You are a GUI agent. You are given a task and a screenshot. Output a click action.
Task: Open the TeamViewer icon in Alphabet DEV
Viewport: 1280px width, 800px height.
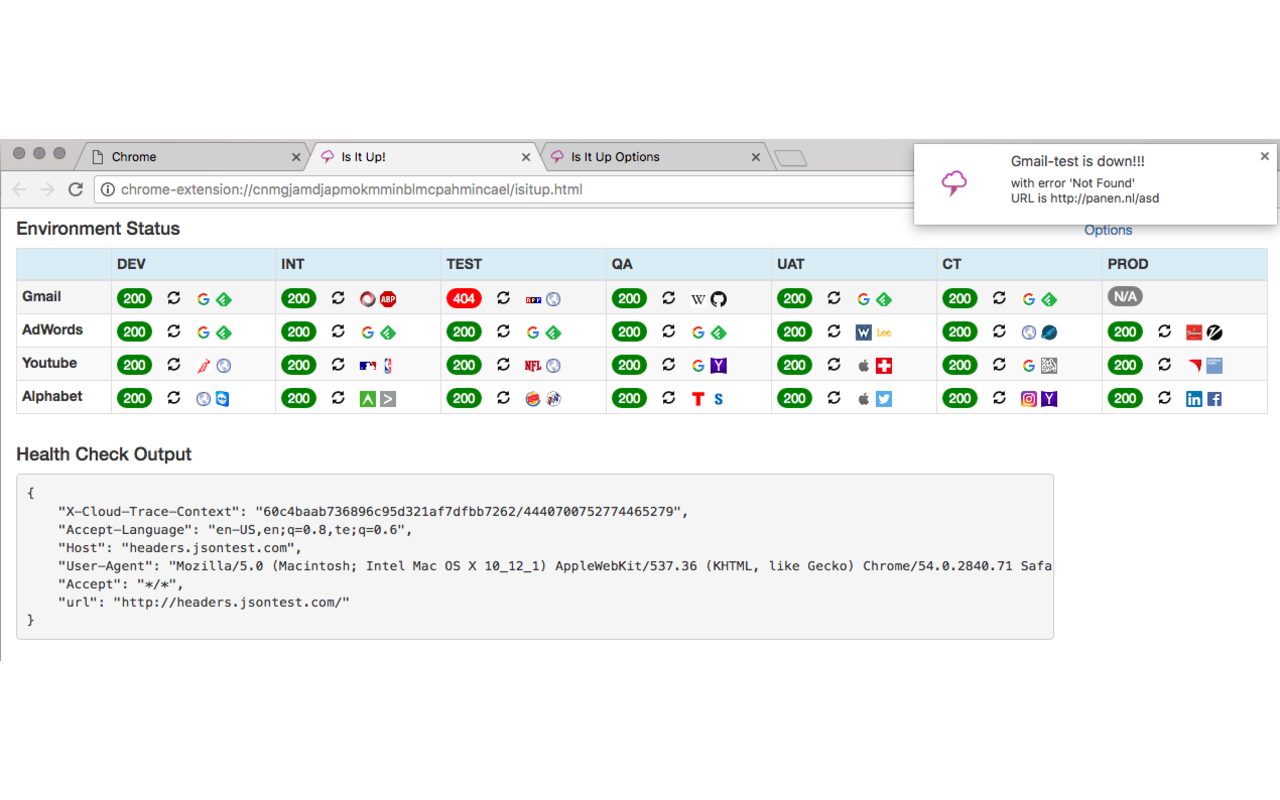point(223,399)
